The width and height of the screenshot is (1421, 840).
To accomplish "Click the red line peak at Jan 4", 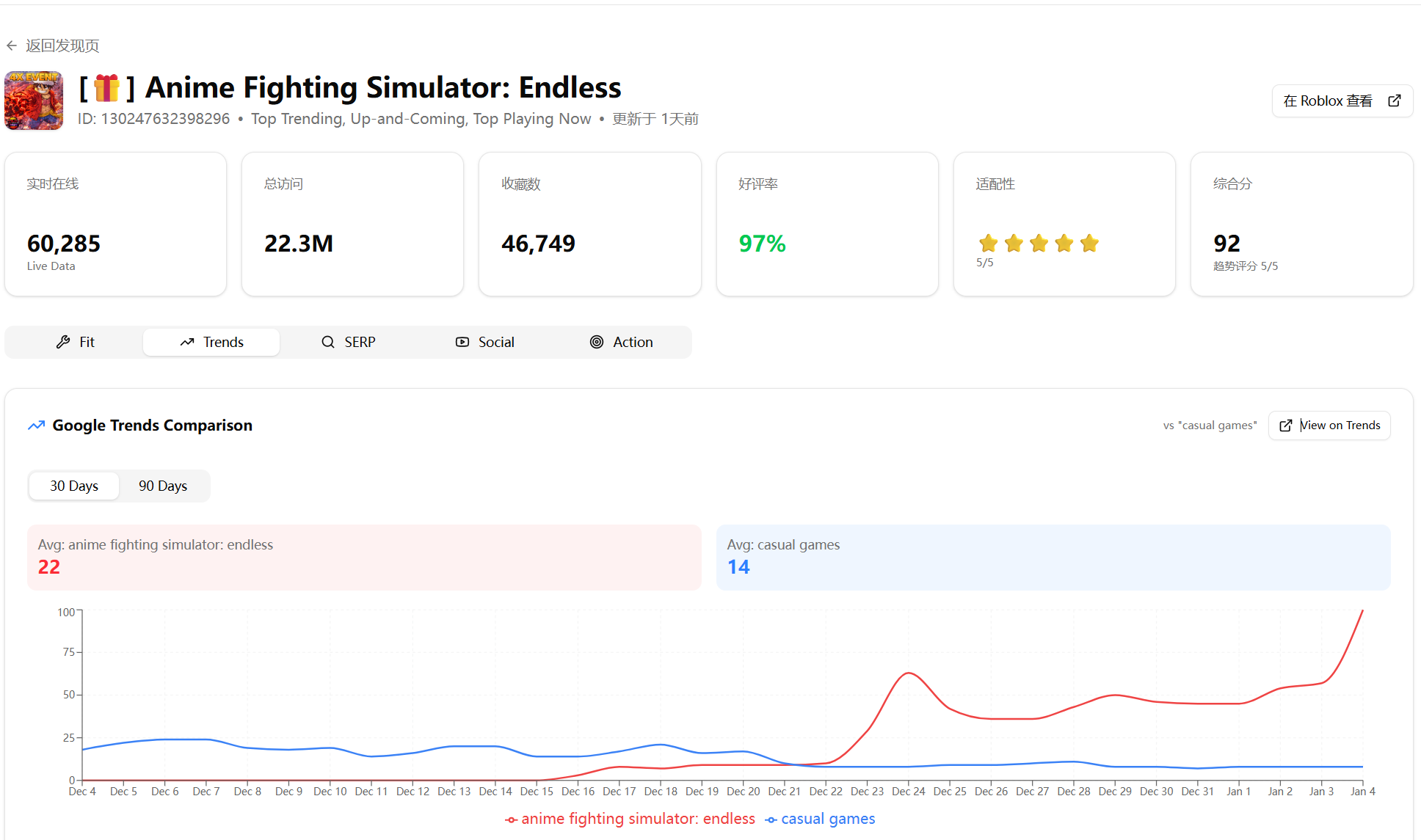I will point(1362,611).
